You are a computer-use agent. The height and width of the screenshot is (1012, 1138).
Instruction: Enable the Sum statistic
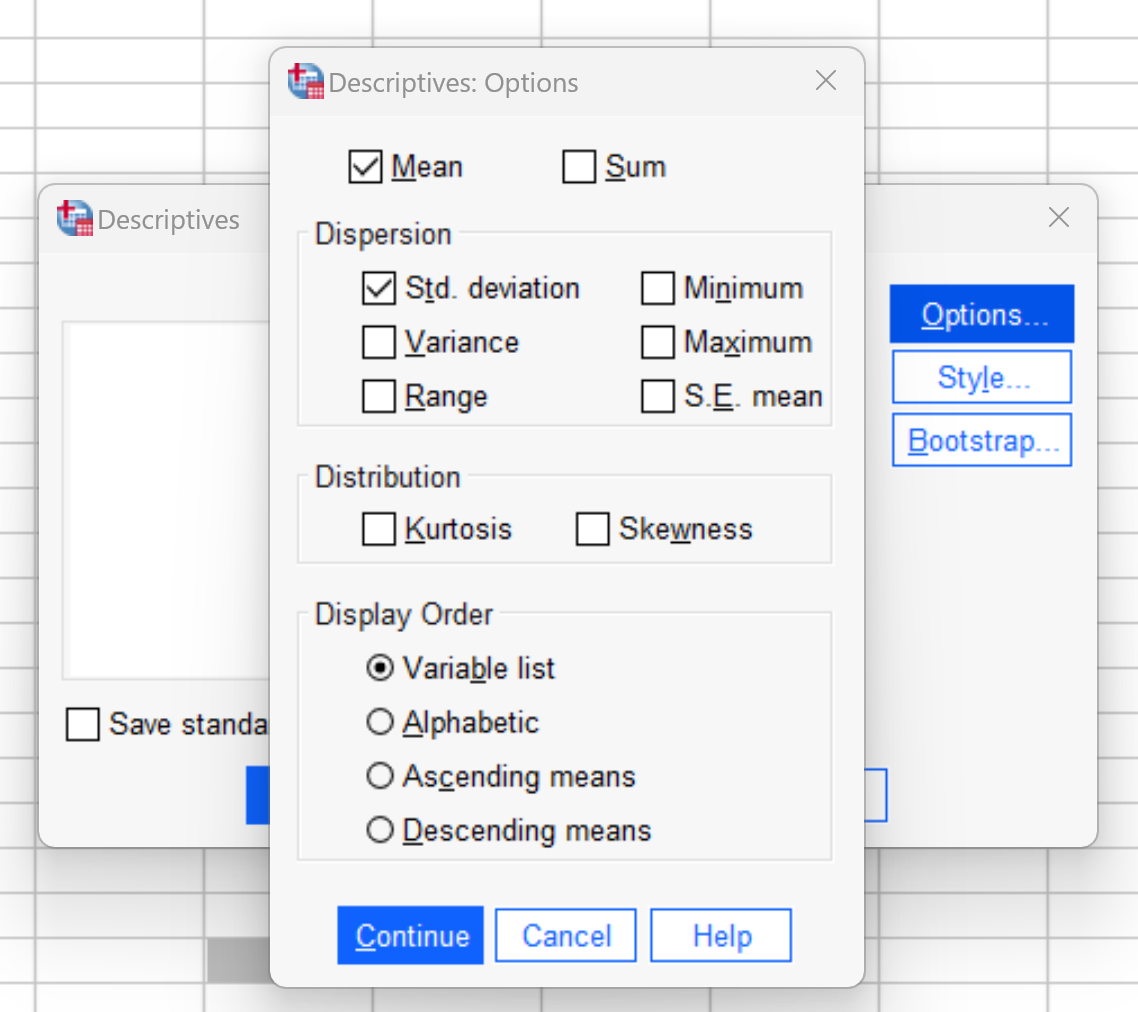pyautogui.click(x=578, y=167)
